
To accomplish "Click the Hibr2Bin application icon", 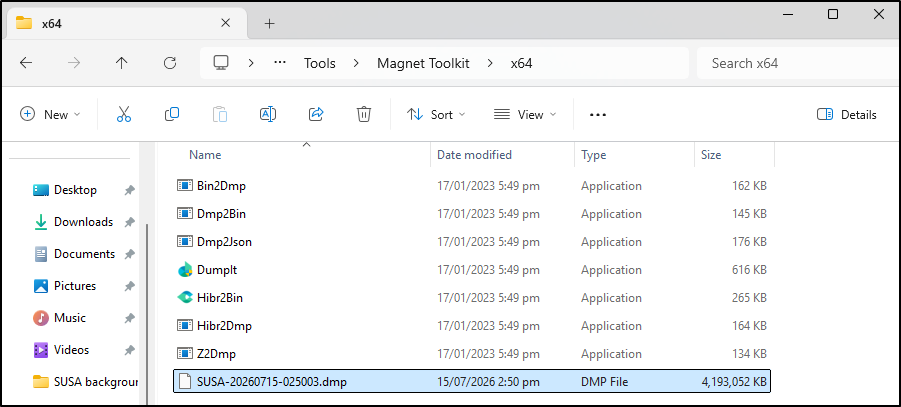I will click(184, 298).
